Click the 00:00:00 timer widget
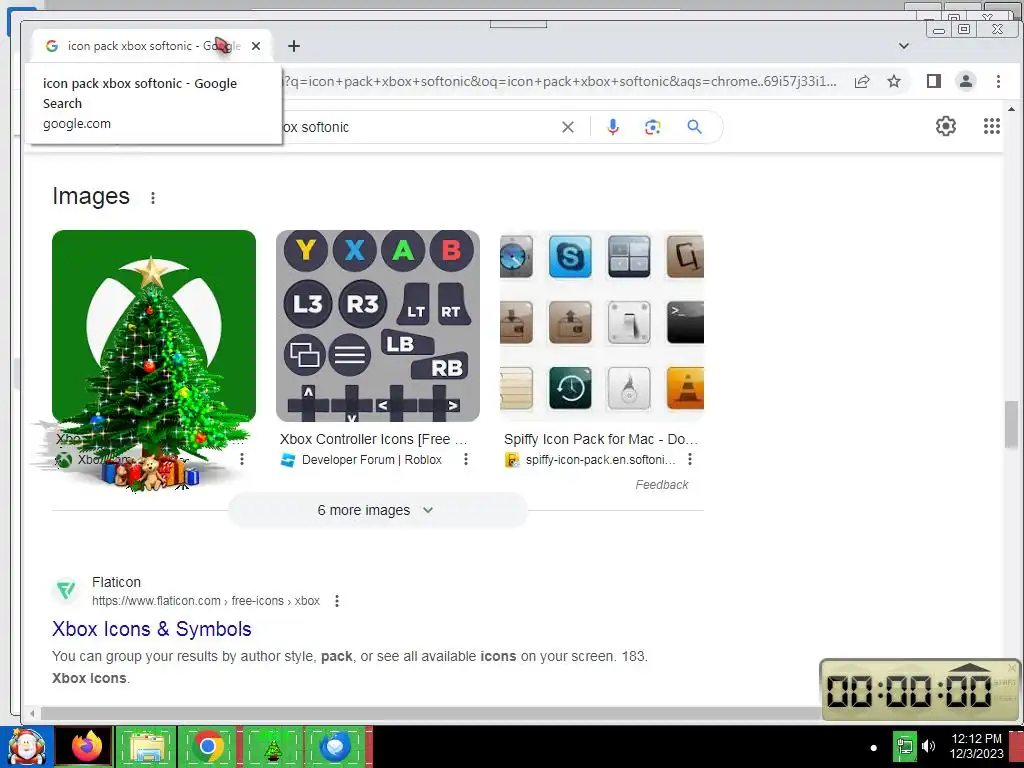This screenshot has height=768, width=1024. tap(920, 690)
